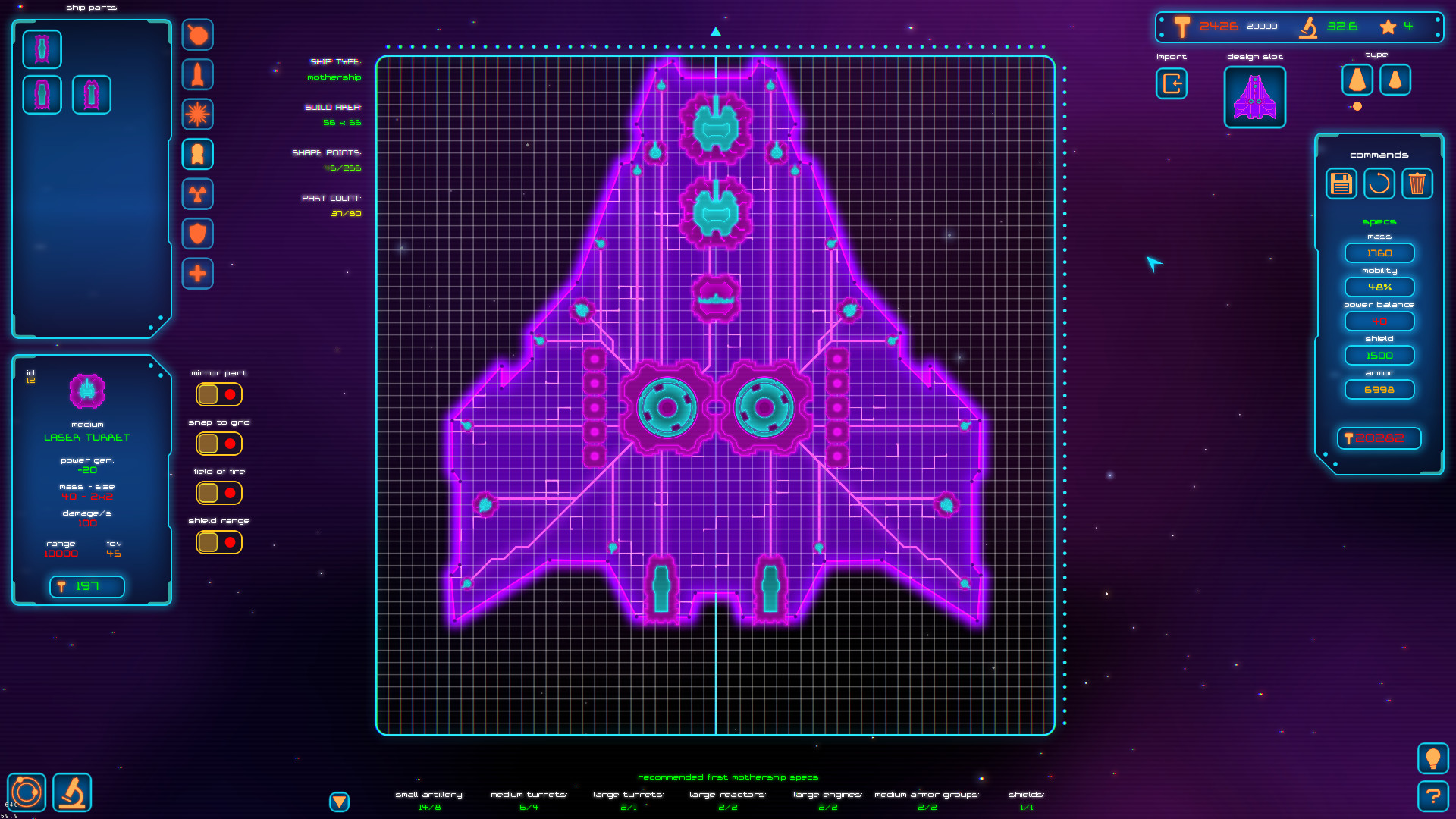Click the design slot ship thumbnail
Screen dimensions: 1456x819
coord(1254,97)
